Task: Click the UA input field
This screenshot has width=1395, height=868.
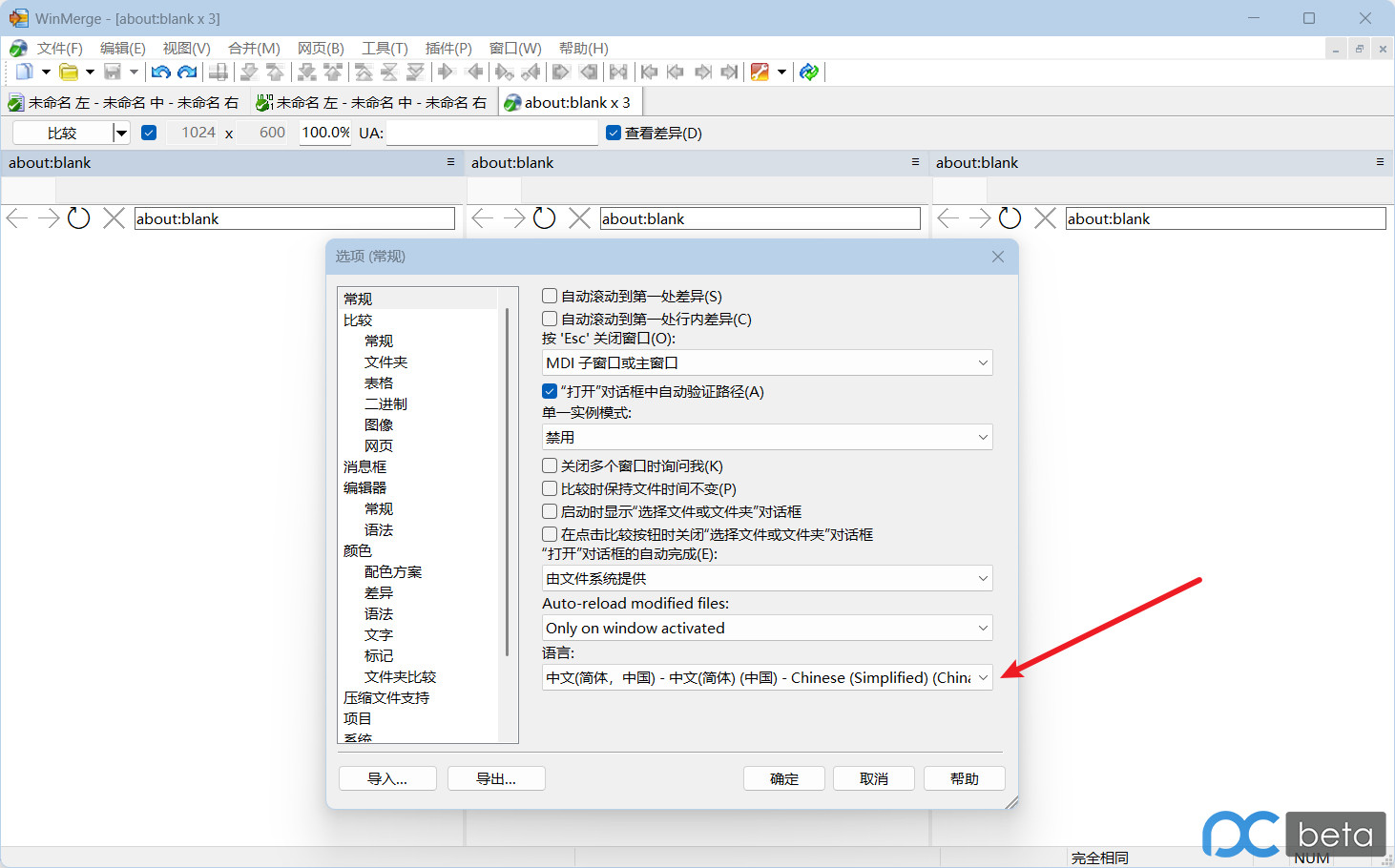Action: click(x=492, y=133)
